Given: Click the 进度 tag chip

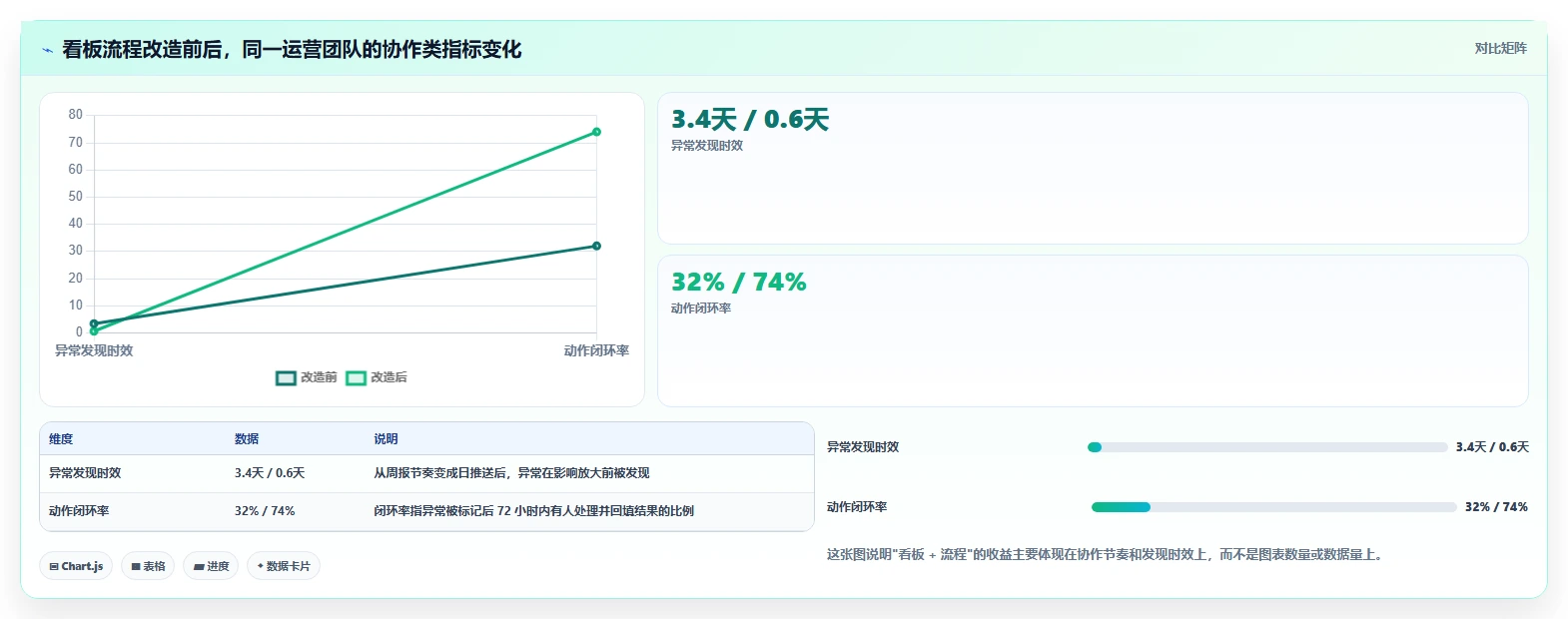Looking at the screenshot, I should click(x=211, y=566).
